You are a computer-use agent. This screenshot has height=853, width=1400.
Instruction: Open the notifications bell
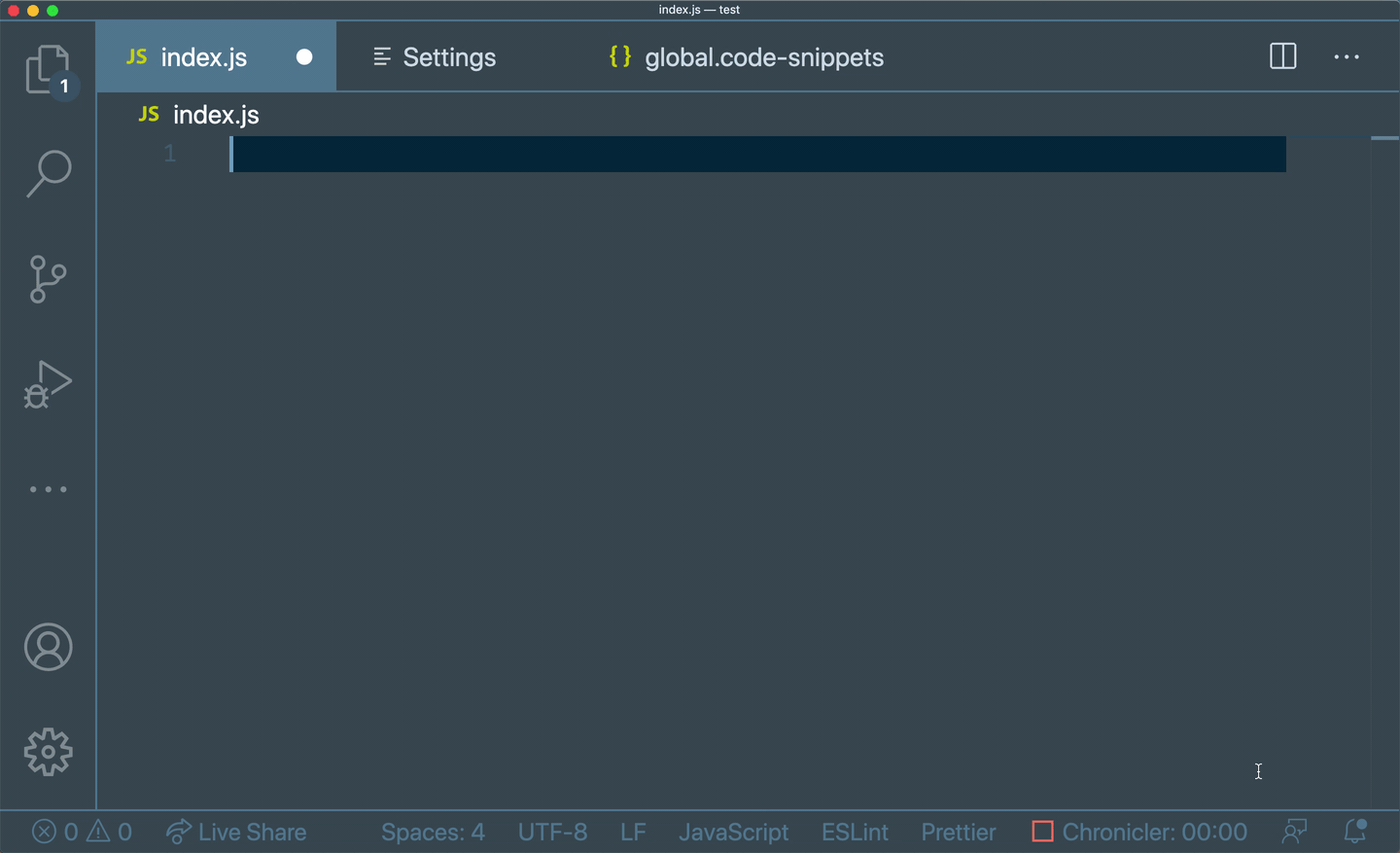1354,832
